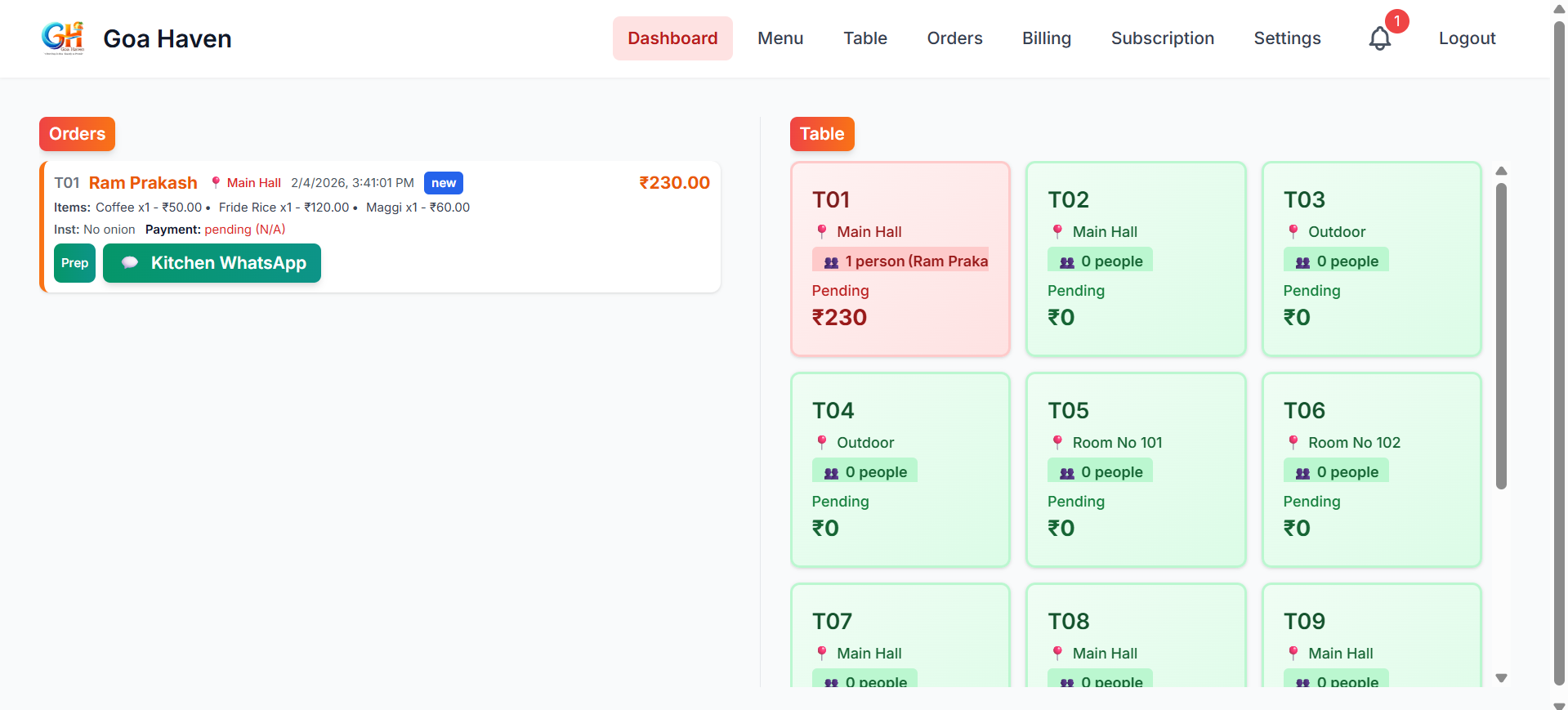
Task: Click the location pin on T03 card
Action: [1293, 231]
